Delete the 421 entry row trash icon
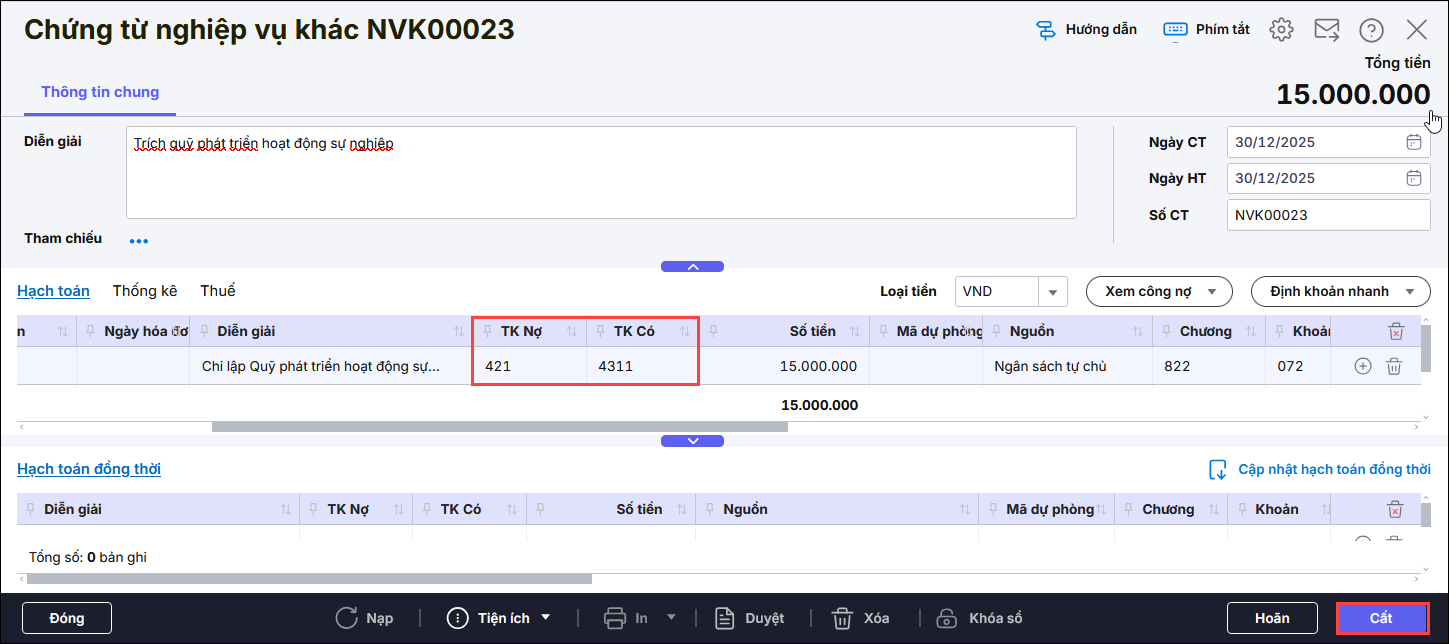Screen dimensions: 1449x644 point(1394,366)
